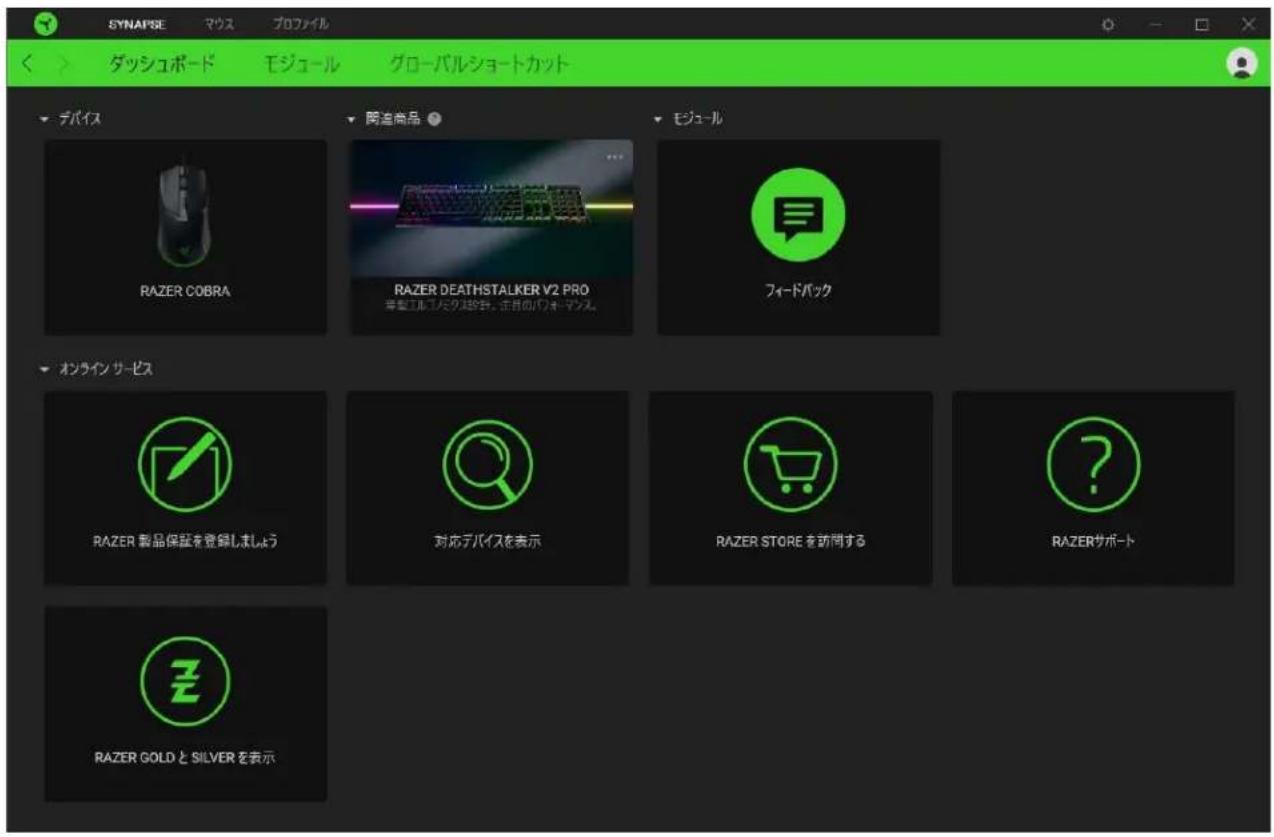Image resolution: width=1274 pixels, height=837 pixels.
Task: Click the フィードバック label
Action: (x=798, y=292)
